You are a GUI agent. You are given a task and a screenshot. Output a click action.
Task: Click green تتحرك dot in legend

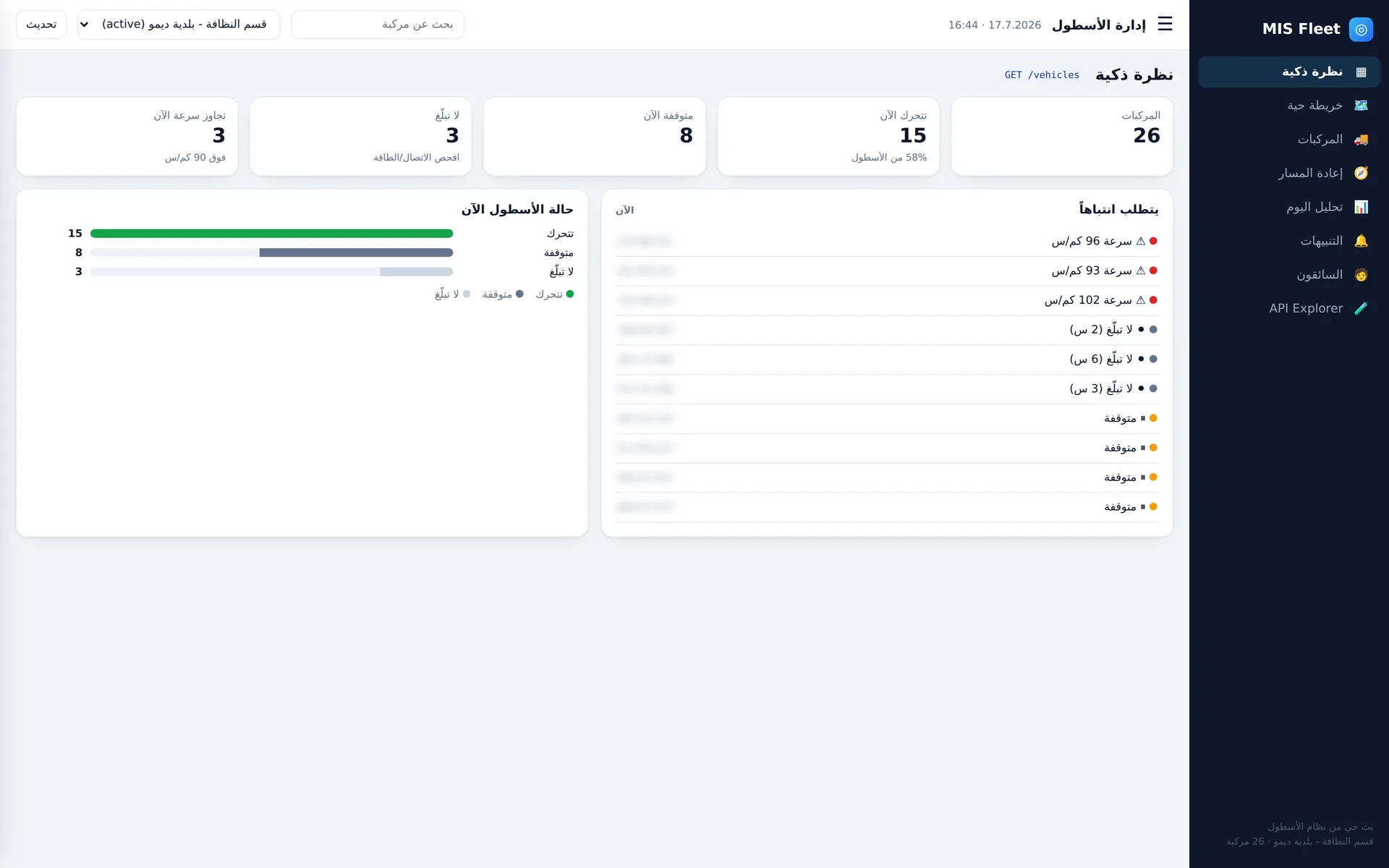click(x=569, y=294)
